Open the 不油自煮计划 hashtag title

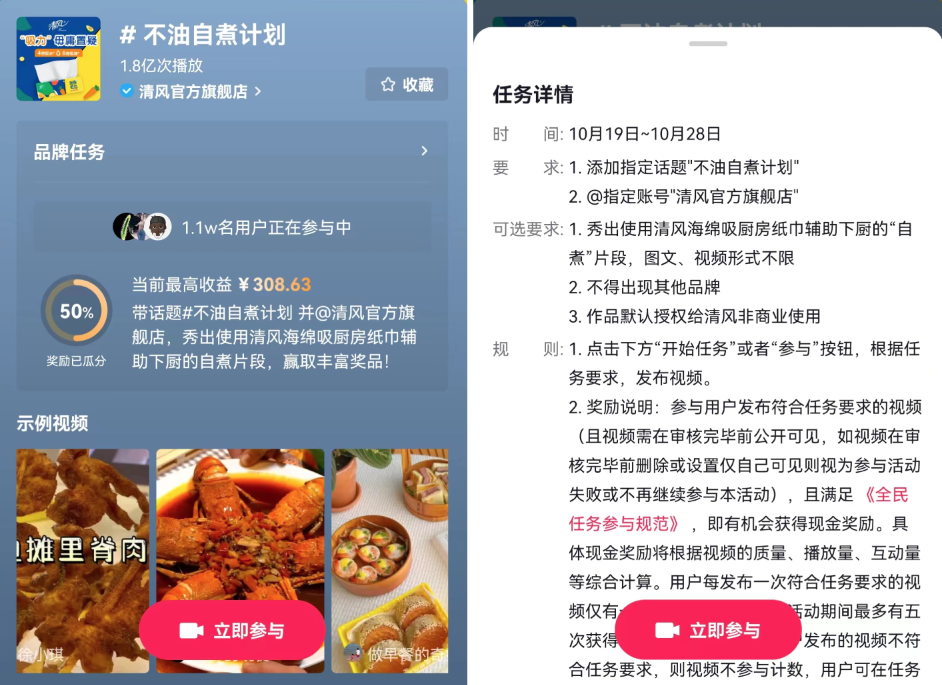click(202, 35)
